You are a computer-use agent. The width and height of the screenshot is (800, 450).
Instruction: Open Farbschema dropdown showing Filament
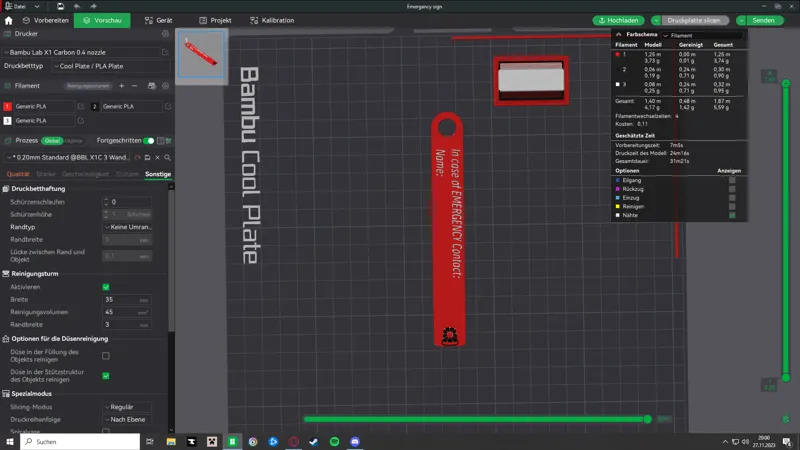coord(702,35)
